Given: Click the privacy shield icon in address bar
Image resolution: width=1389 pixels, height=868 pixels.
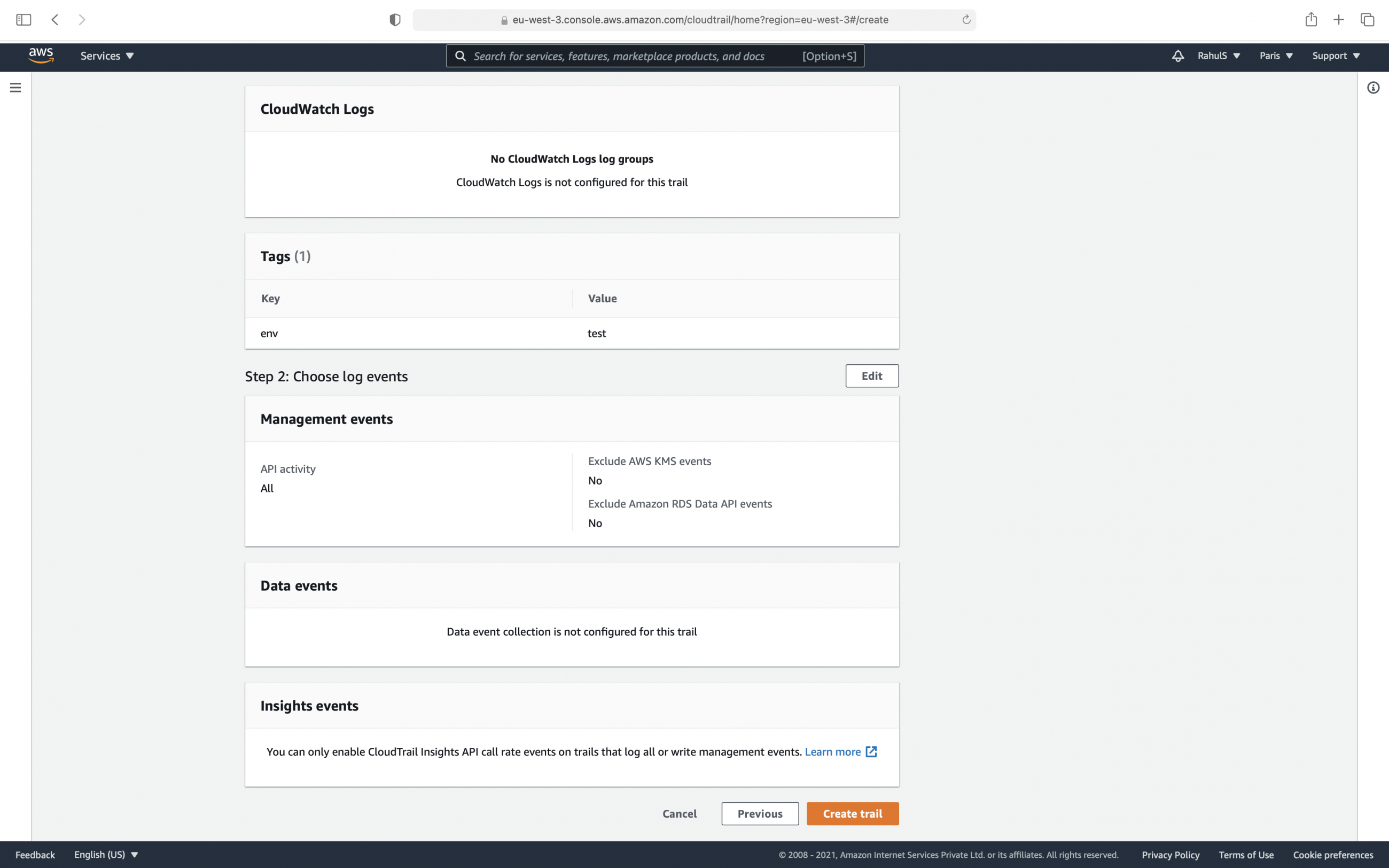Looking at the screenshot, I should [x=394, y=19].
